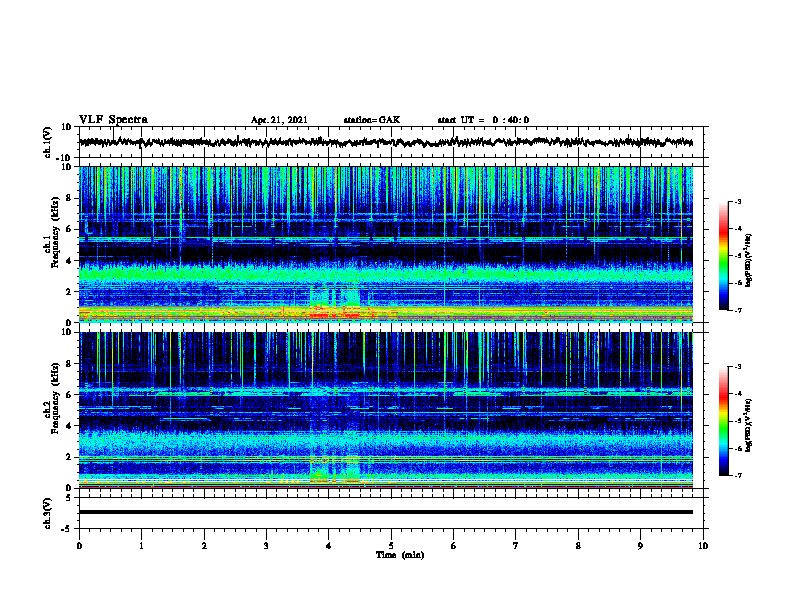Viewport: 792px width, 612px height.
Task: Click the ch.1 spectrogram "2" kHz tick label
Action: pos(69,292)
